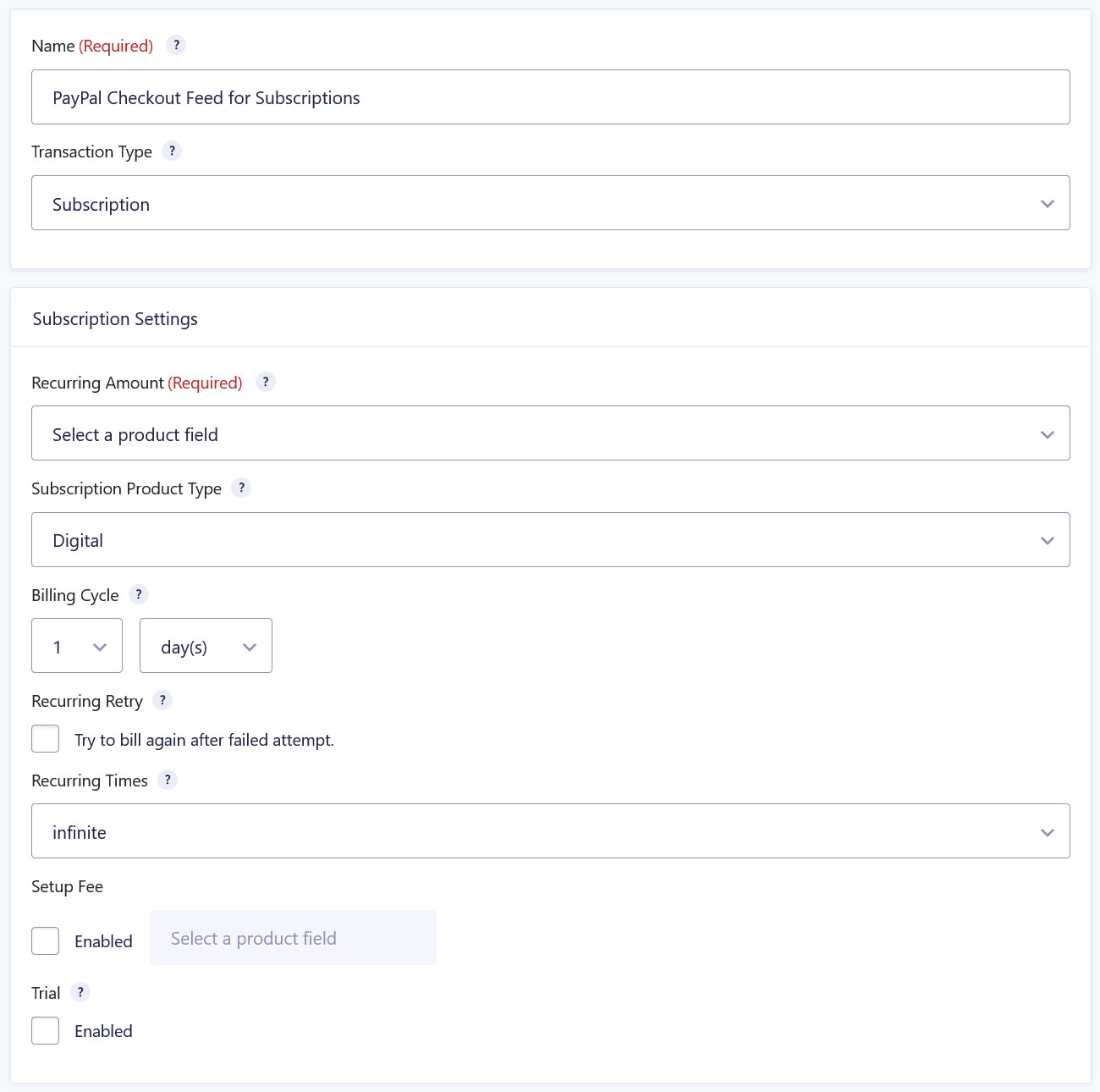Open Billing Cycle day(s) unit dropdown
The height and width of the screenshot is (1092, 1100).
tap(206, 646)
